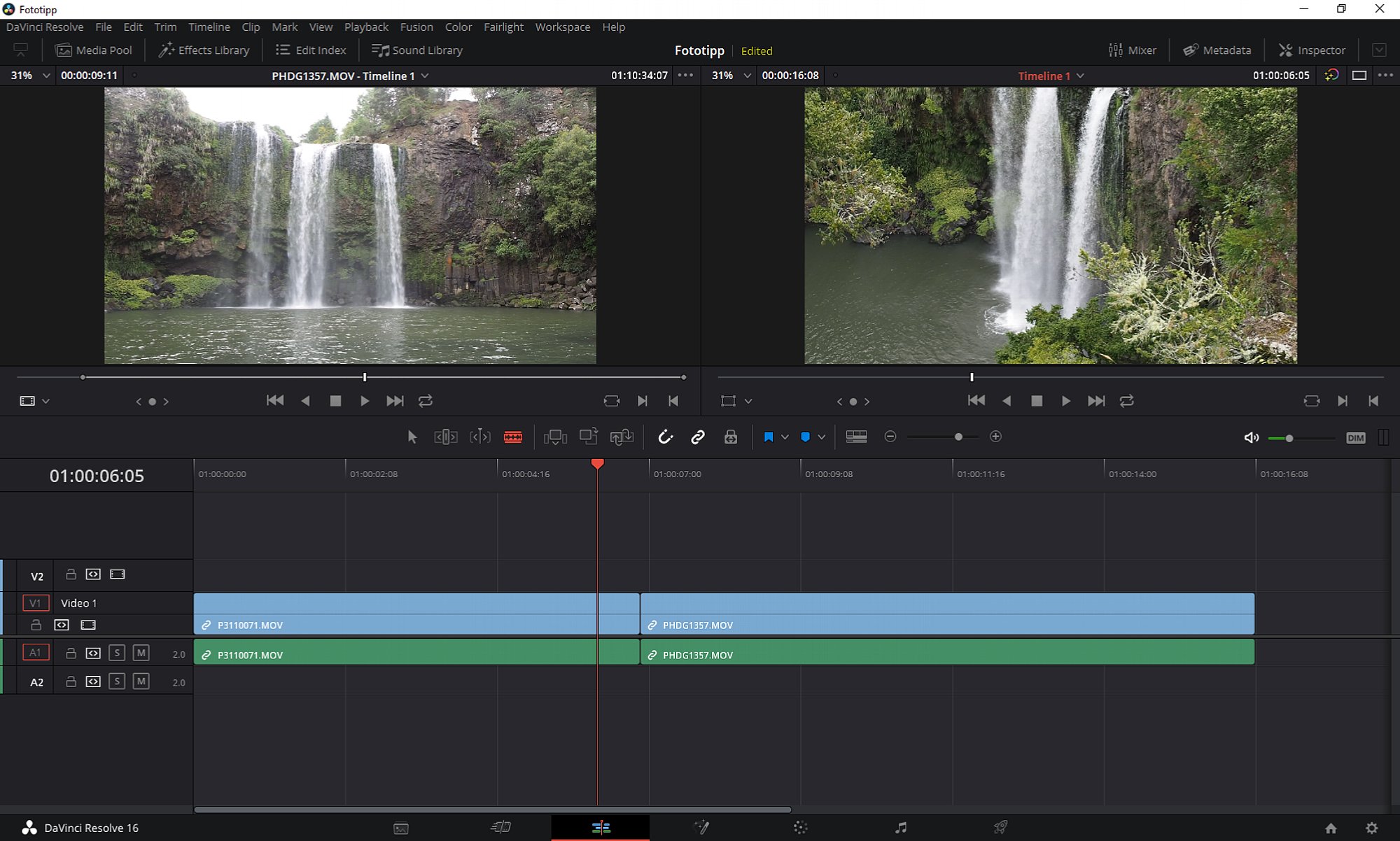1400x841 pixels.
Task: Activate the Trim Edit Mode tool
Action: (446, 437)
